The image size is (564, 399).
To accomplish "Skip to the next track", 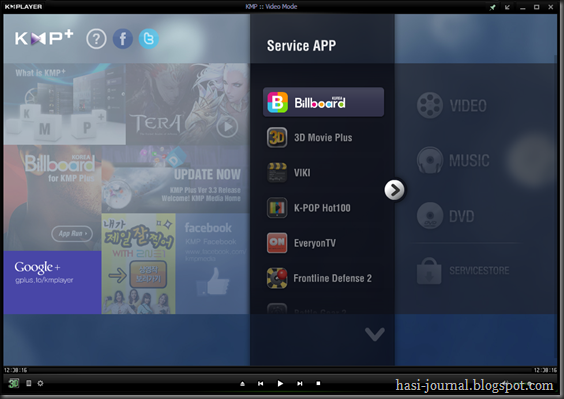I will tap(300, 384).
